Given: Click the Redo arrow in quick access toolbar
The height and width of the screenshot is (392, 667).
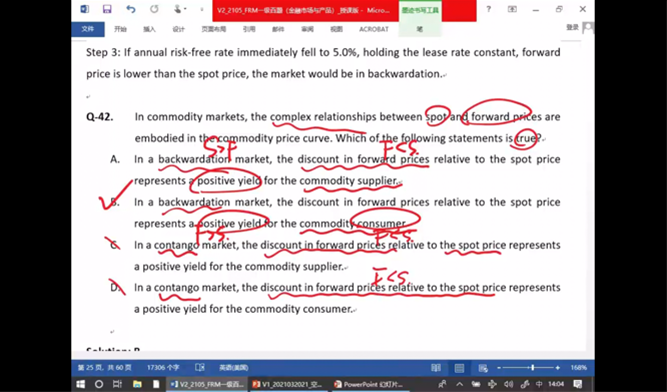Looking at the screenshot, I should tap(154, 9).
